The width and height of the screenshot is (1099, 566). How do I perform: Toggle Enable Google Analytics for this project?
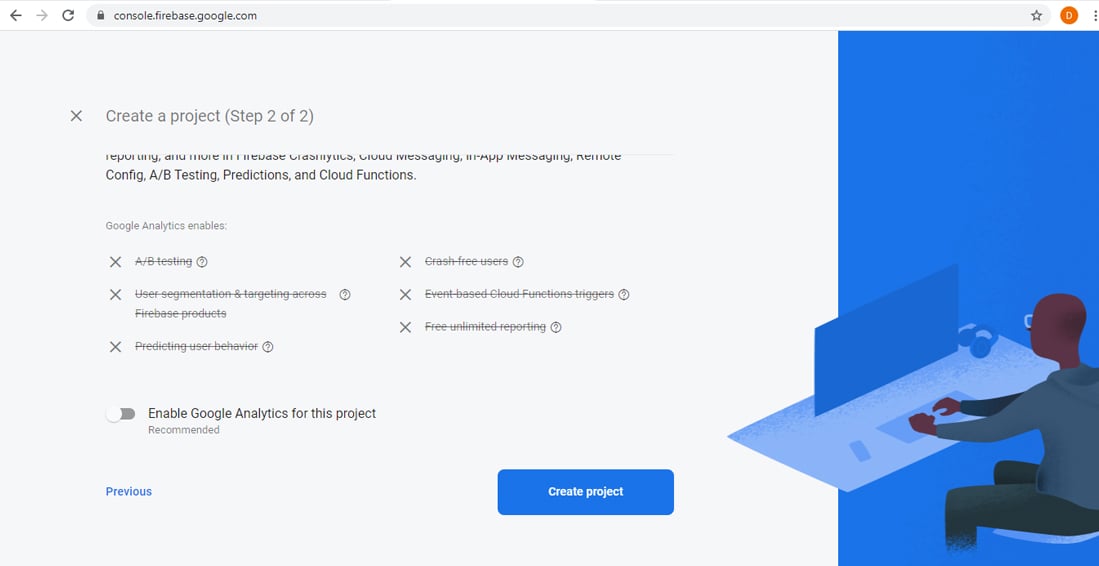pyautogui.click(x=121, y=414)
